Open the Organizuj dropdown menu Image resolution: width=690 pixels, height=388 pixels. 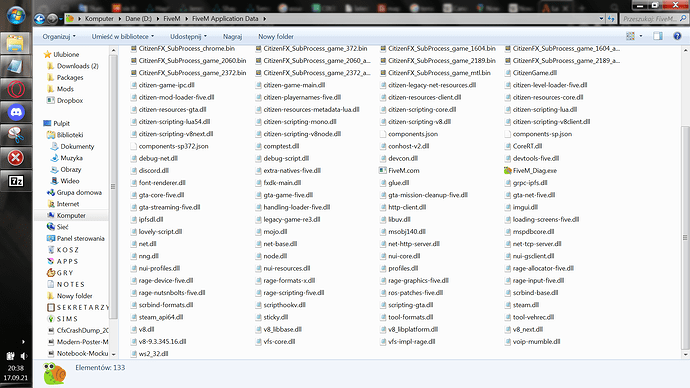pos(59,37)
